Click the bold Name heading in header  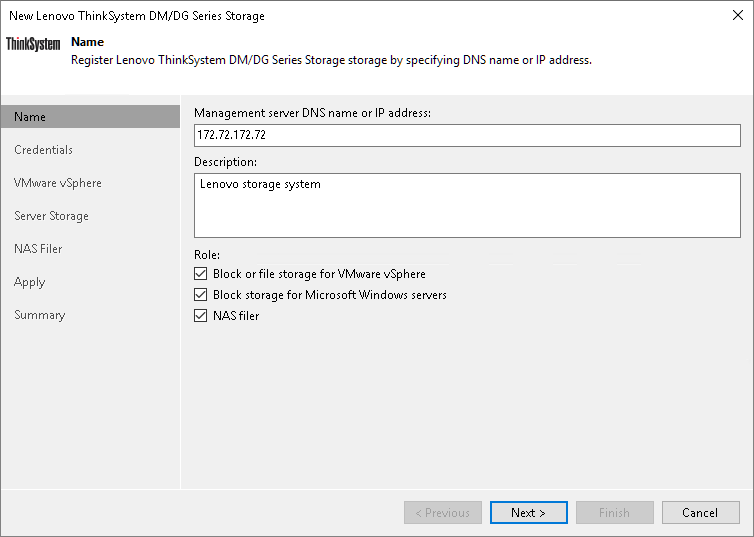pyautogui.click(x=88, y=42)
